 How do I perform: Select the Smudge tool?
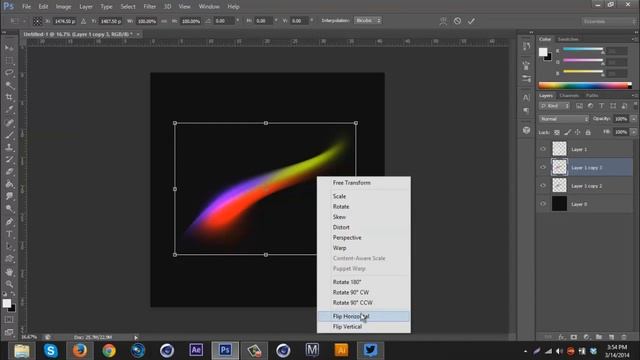[x=9, y=197]
